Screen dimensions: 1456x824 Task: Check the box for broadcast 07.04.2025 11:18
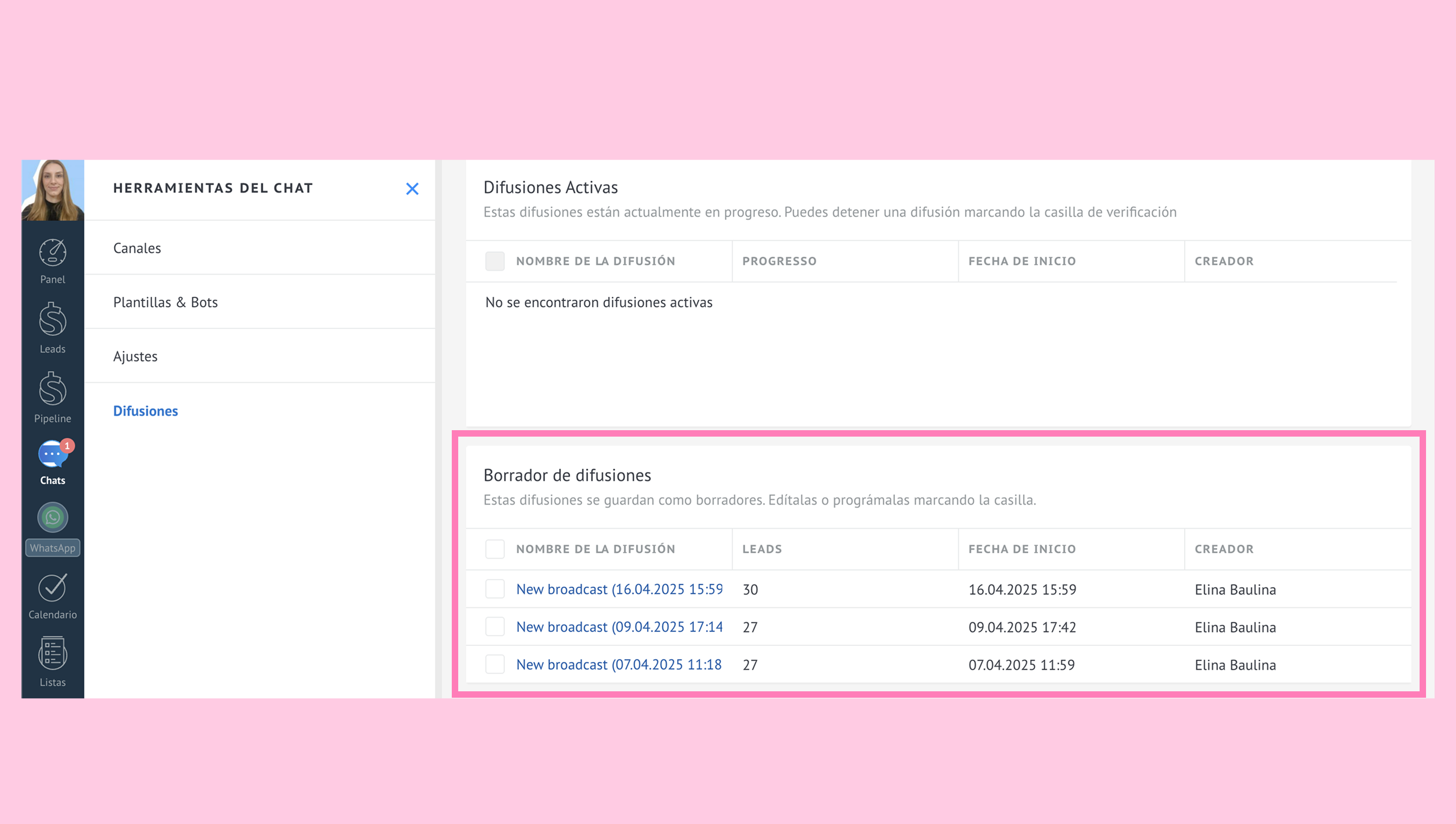(495, 665)
